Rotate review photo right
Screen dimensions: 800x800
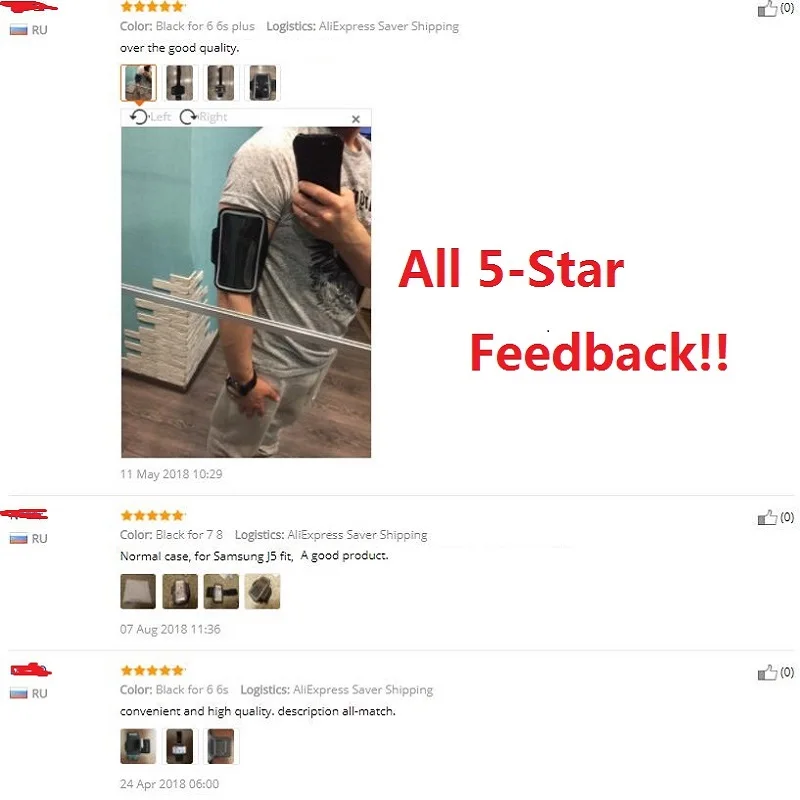(x=203, y=117)
